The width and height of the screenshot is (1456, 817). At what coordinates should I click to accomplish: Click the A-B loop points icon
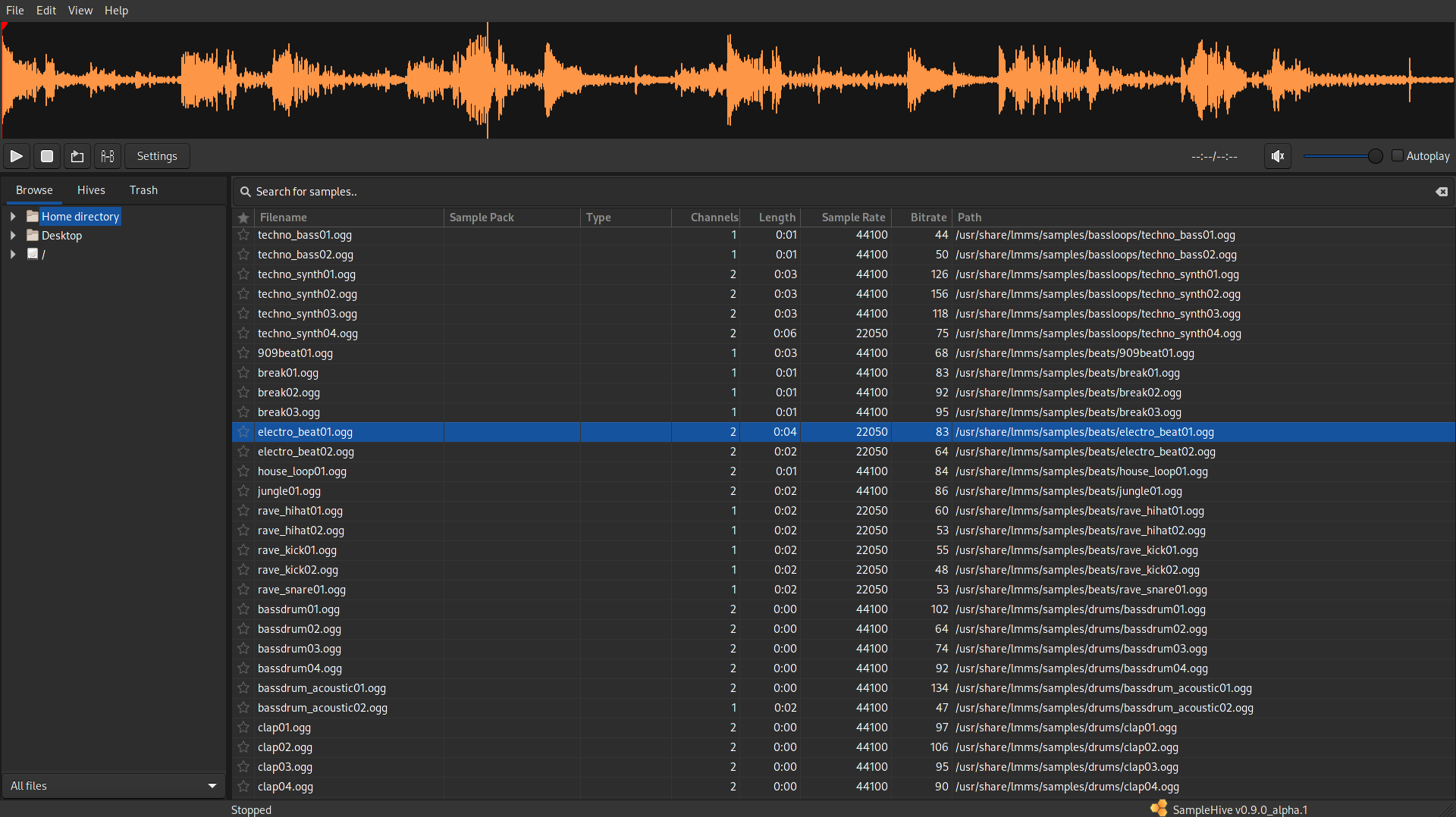tap(107, 156)
